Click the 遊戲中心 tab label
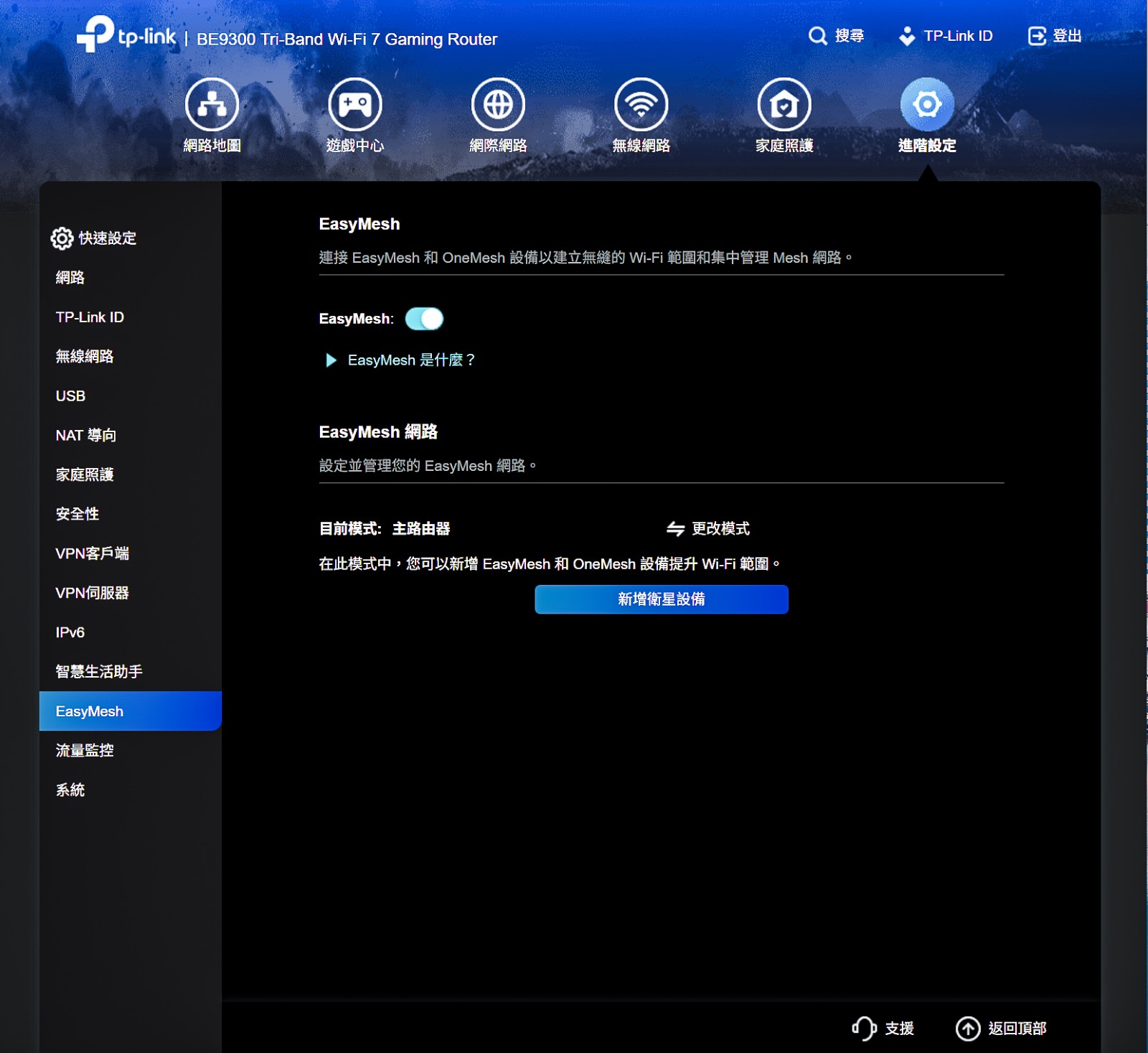The width and height of the screenshot is (1148, 1053). tap(355, 146)
